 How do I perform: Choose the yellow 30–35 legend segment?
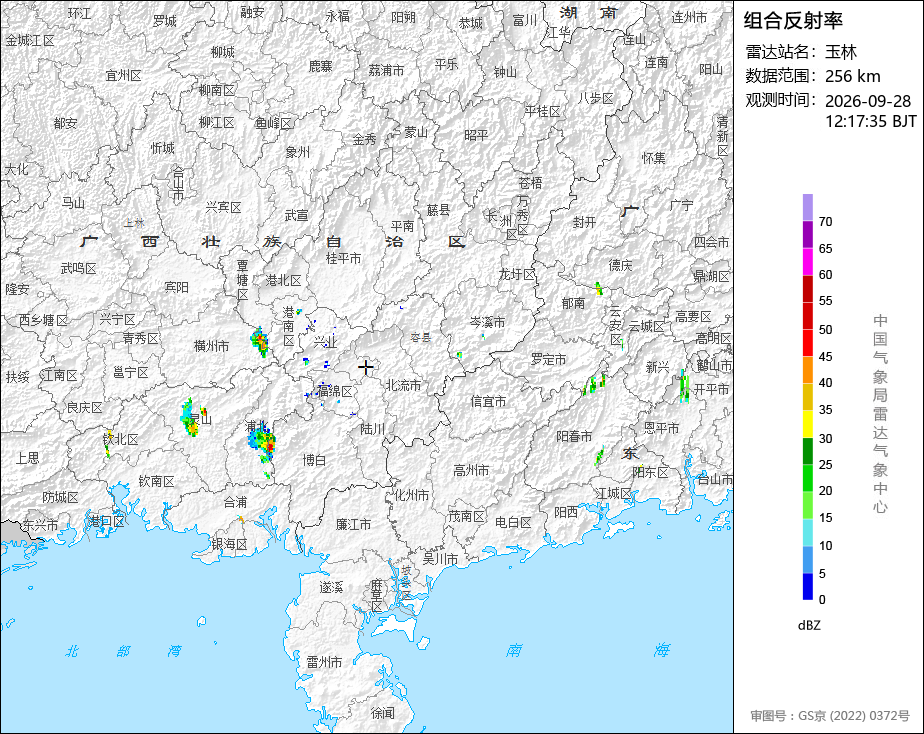(x=807, y=424)
